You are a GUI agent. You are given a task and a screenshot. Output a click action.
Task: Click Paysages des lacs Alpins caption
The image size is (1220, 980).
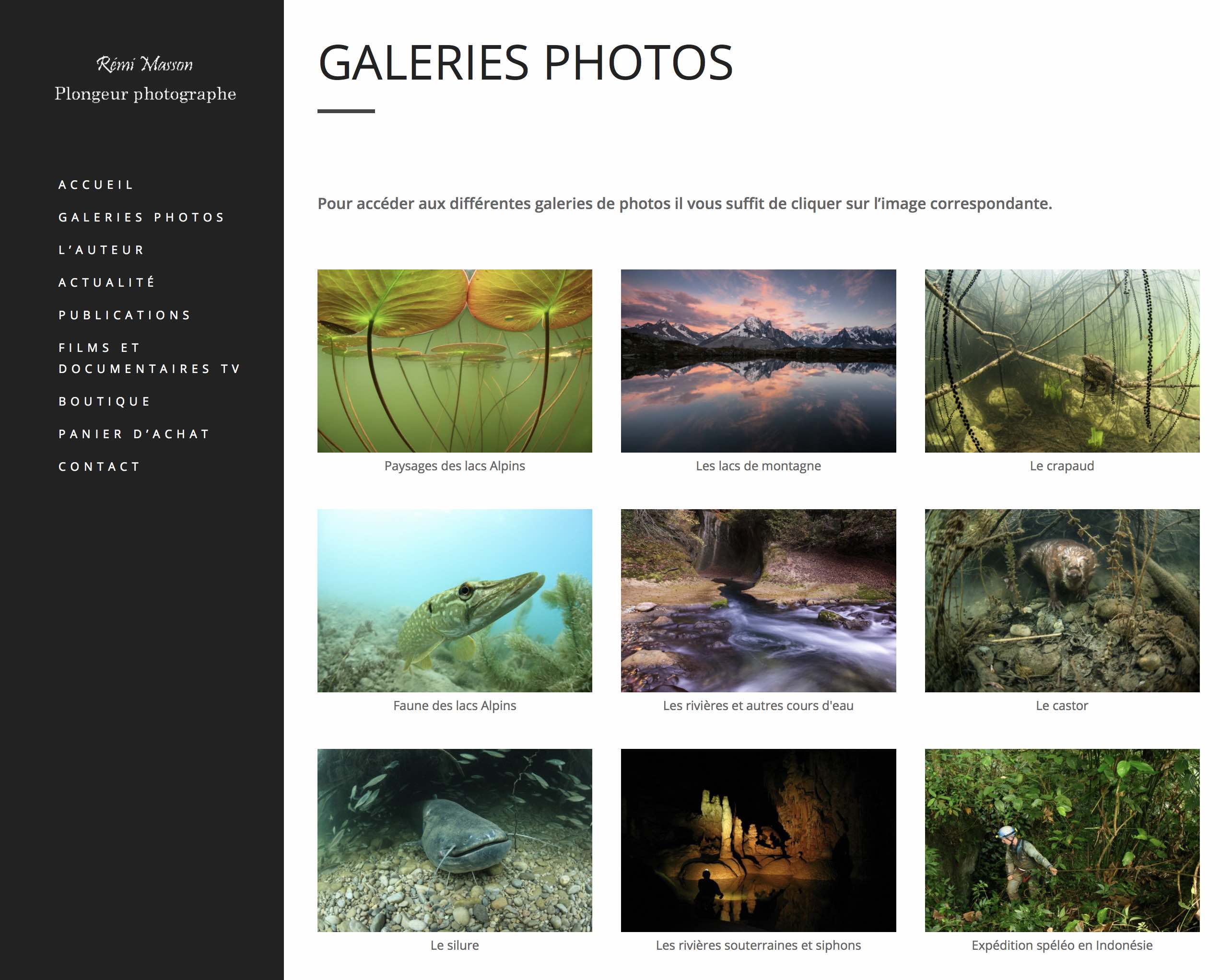[x=455, y=466]
